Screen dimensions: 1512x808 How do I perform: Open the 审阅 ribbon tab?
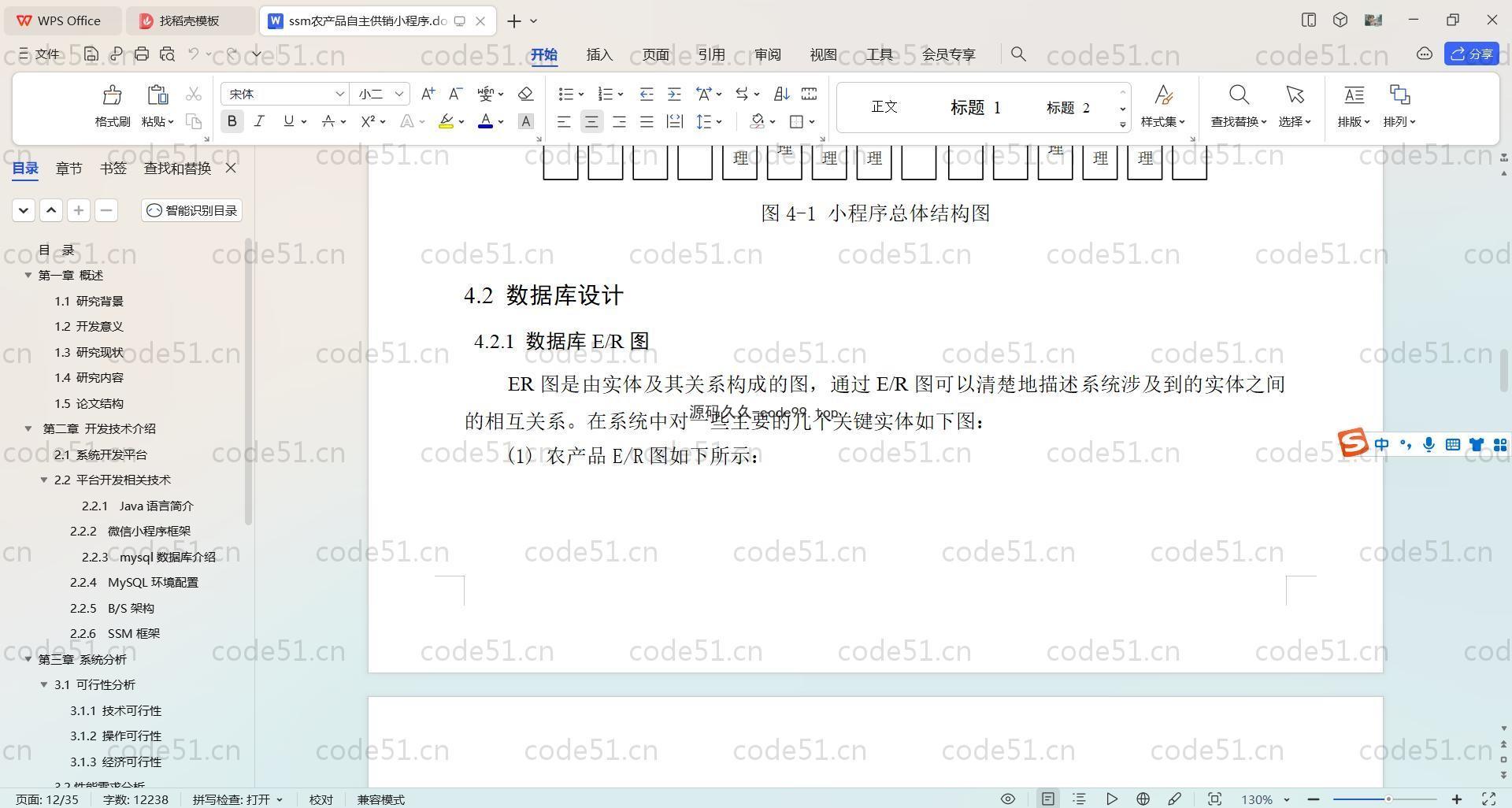pos(767,54)
